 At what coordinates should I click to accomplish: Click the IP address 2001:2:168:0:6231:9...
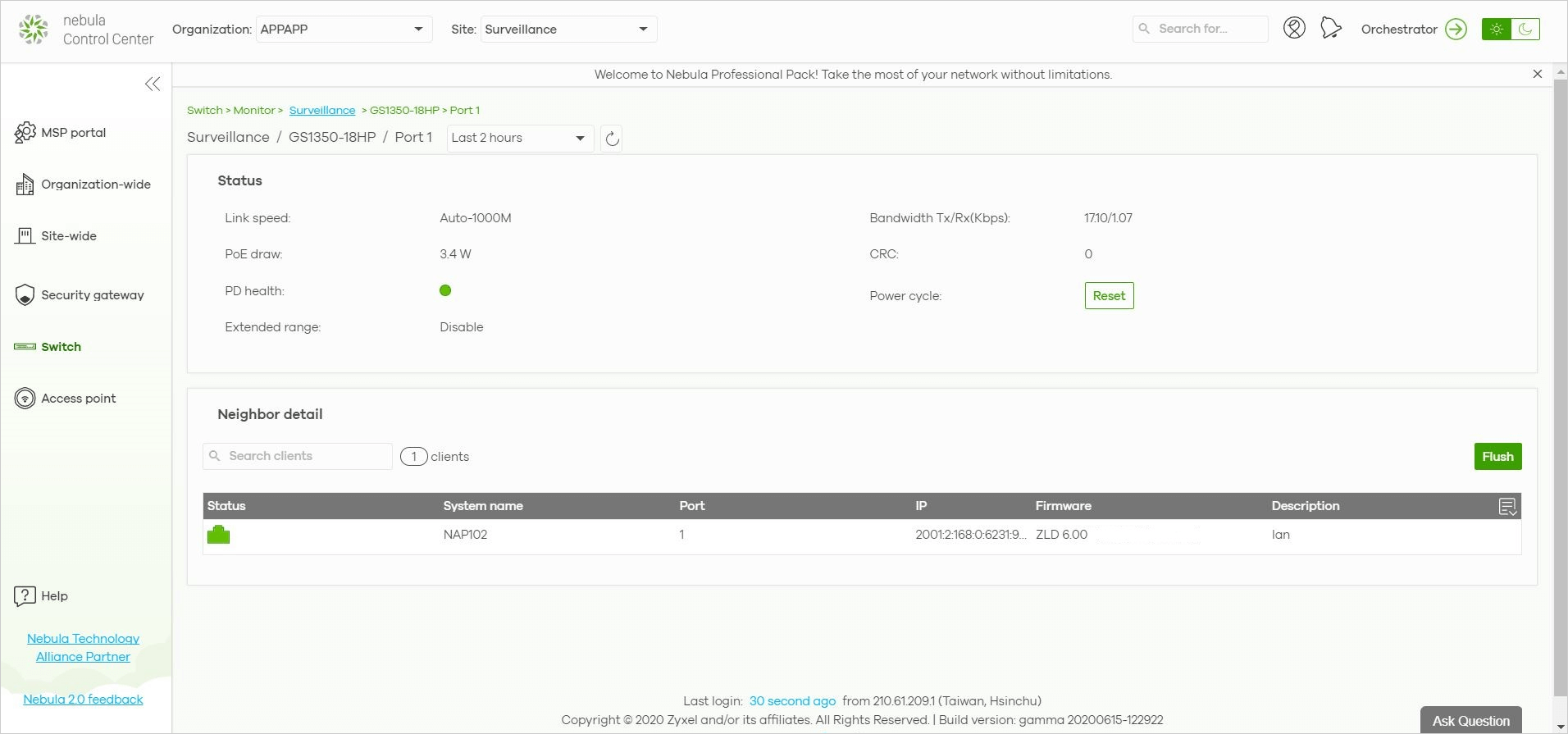[x=971, y=535]
